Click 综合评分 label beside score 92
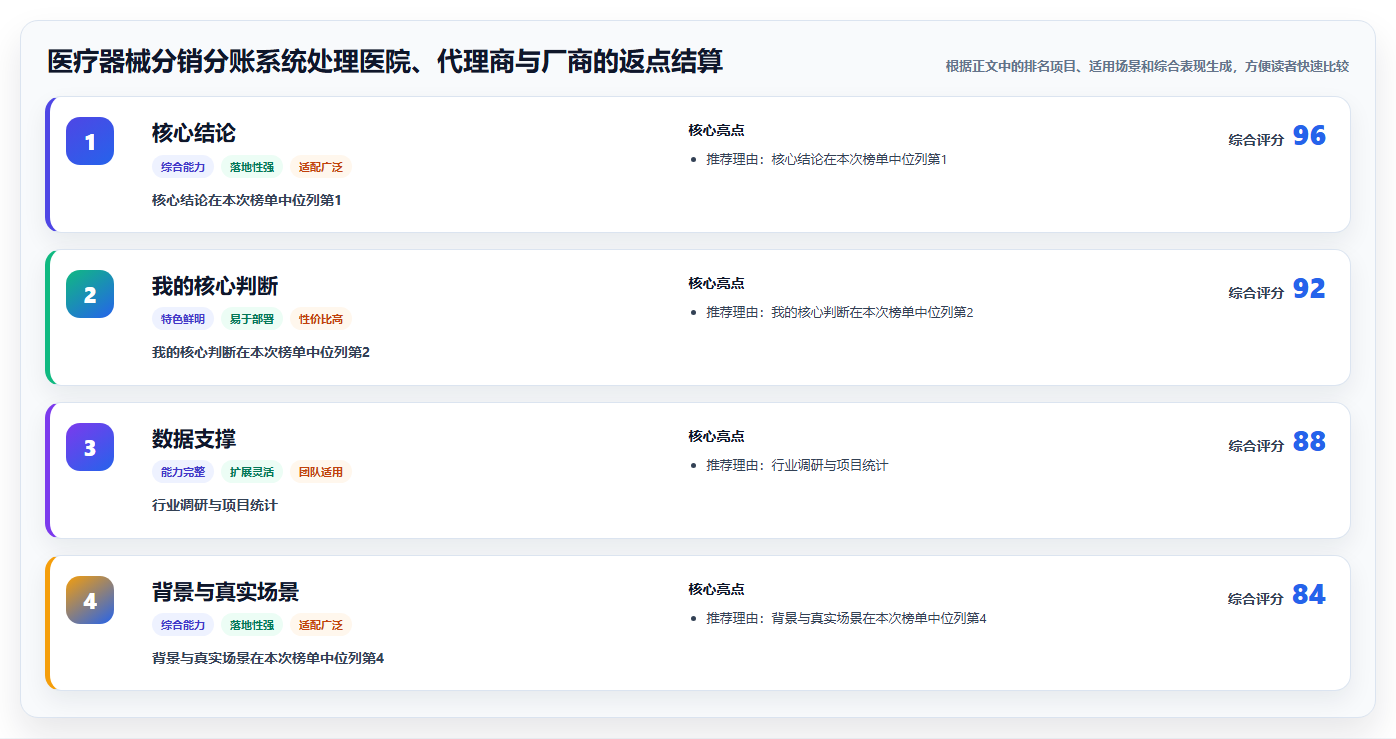This screenshot has height=739, width=1396. [x=1256, y=293]
